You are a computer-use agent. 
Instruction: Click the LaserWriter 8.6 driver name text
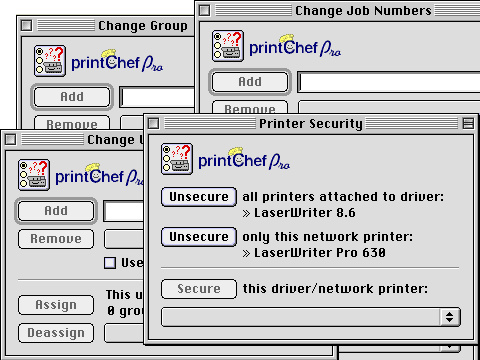(x=305, y=213)
